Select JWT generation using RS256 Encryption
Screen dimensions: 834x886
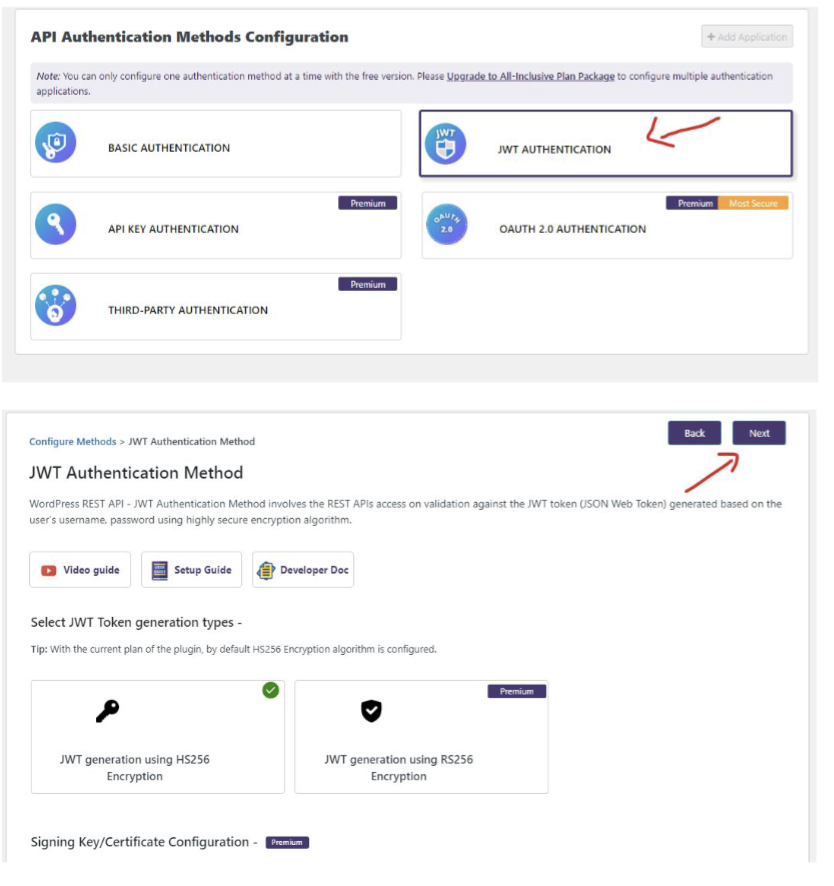click(421, 737)
